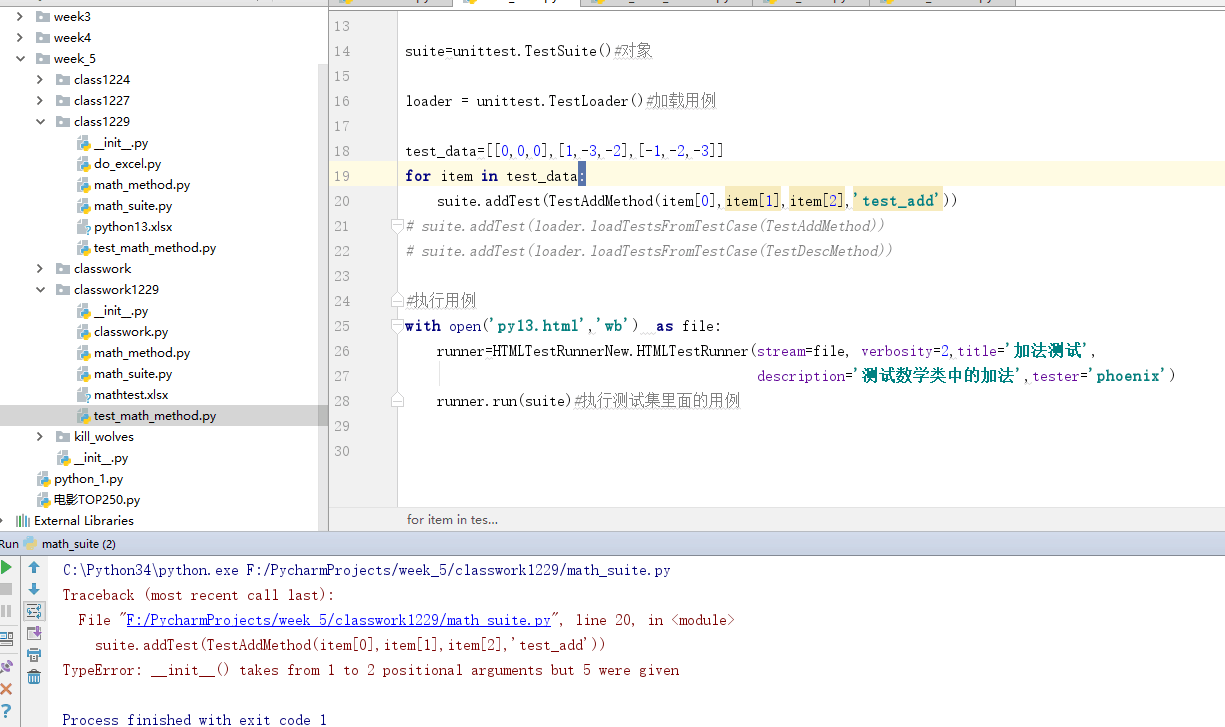
Task: Toggle code fold marker at line 21
Action: point(397,227)
